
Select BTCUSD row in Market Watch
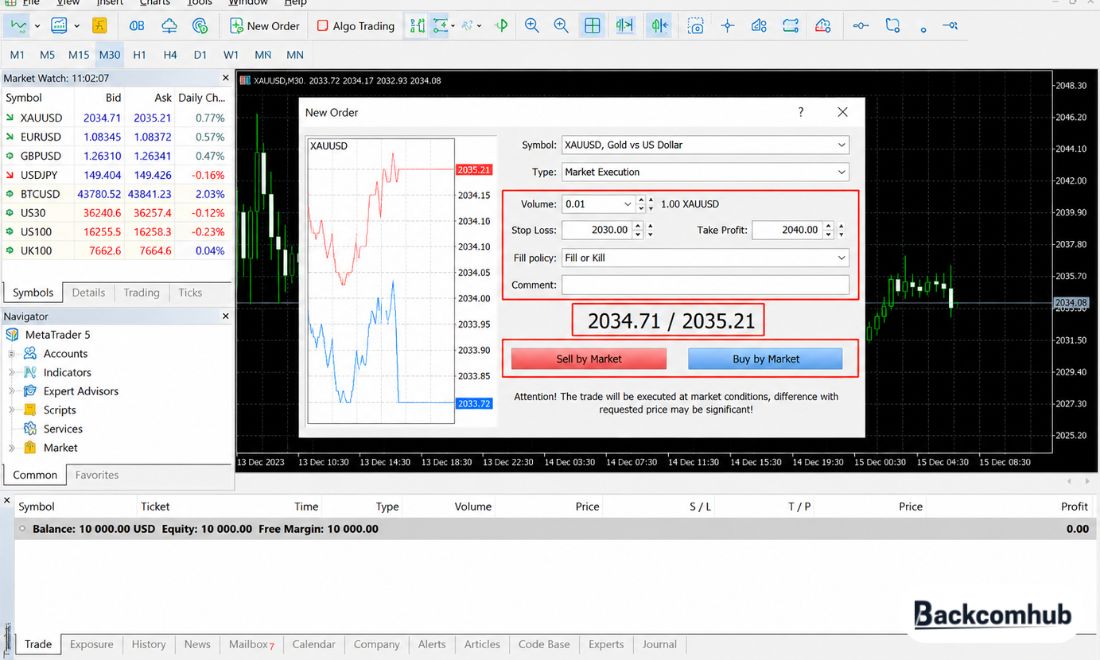[x=116, y=194]
